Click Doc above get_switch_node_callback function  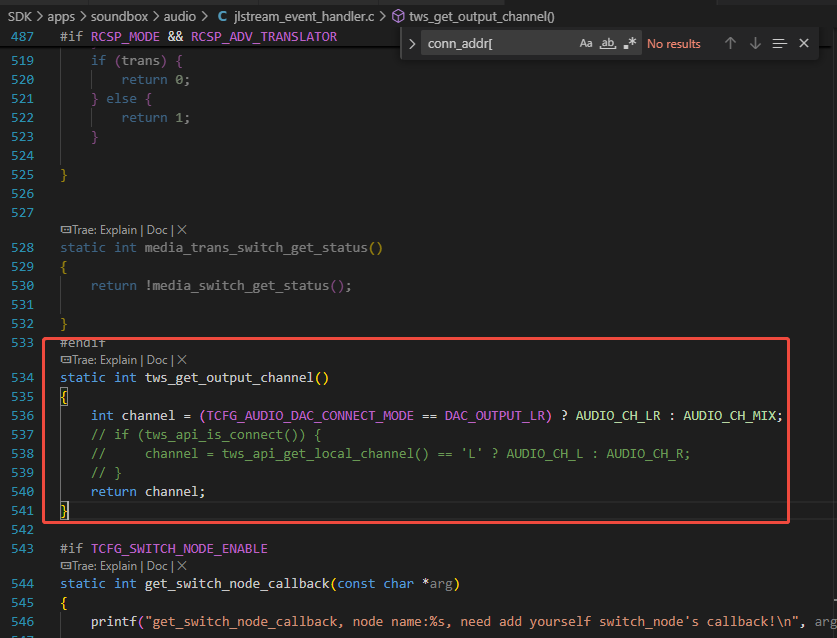point(157,566)
